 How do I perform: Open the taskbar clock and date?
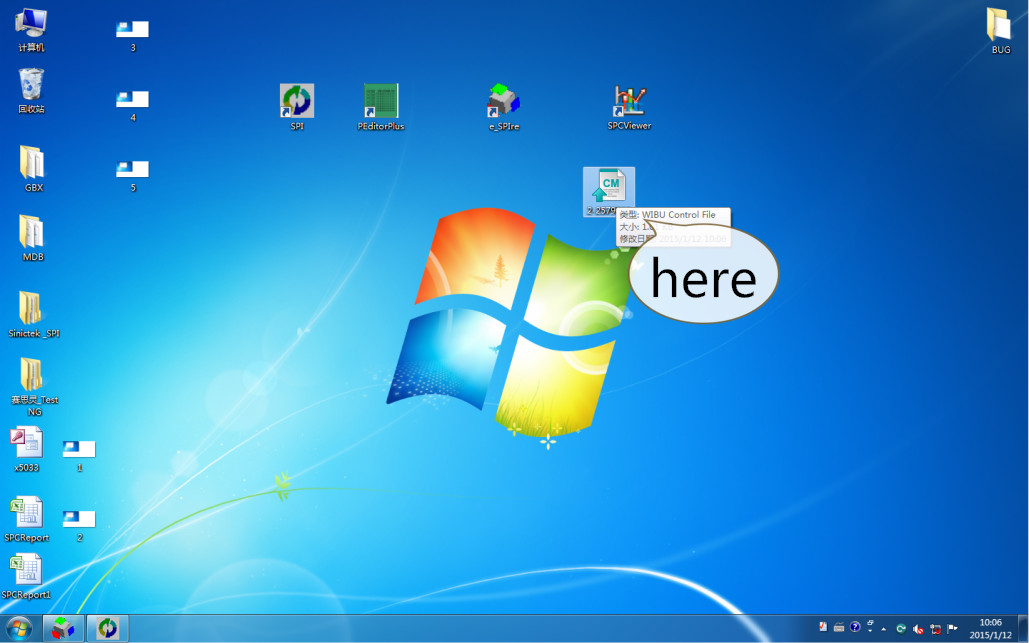(x=990, y=628)
